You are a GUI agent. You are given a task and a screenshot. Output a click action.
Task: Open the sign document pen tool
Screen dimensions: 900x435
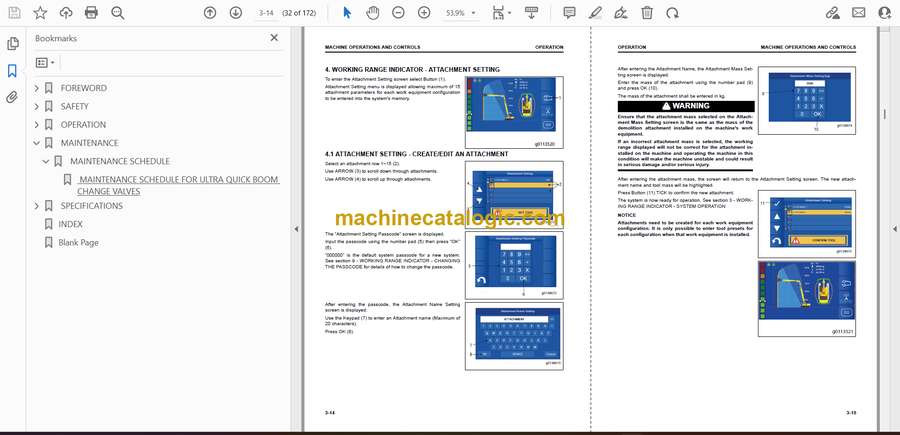(620, 13)
